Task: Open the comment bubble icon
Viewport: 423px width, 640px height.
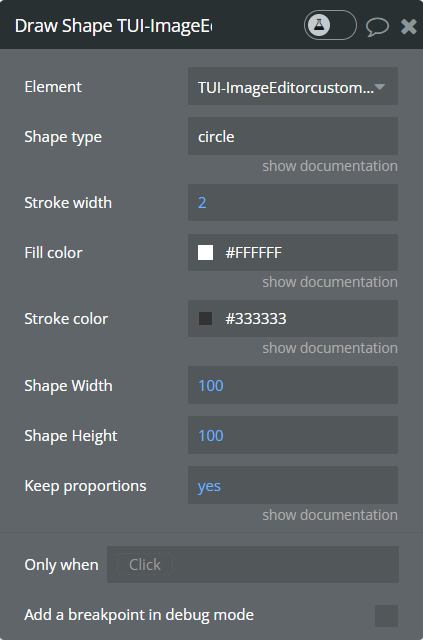Action: tap(377, 27)
